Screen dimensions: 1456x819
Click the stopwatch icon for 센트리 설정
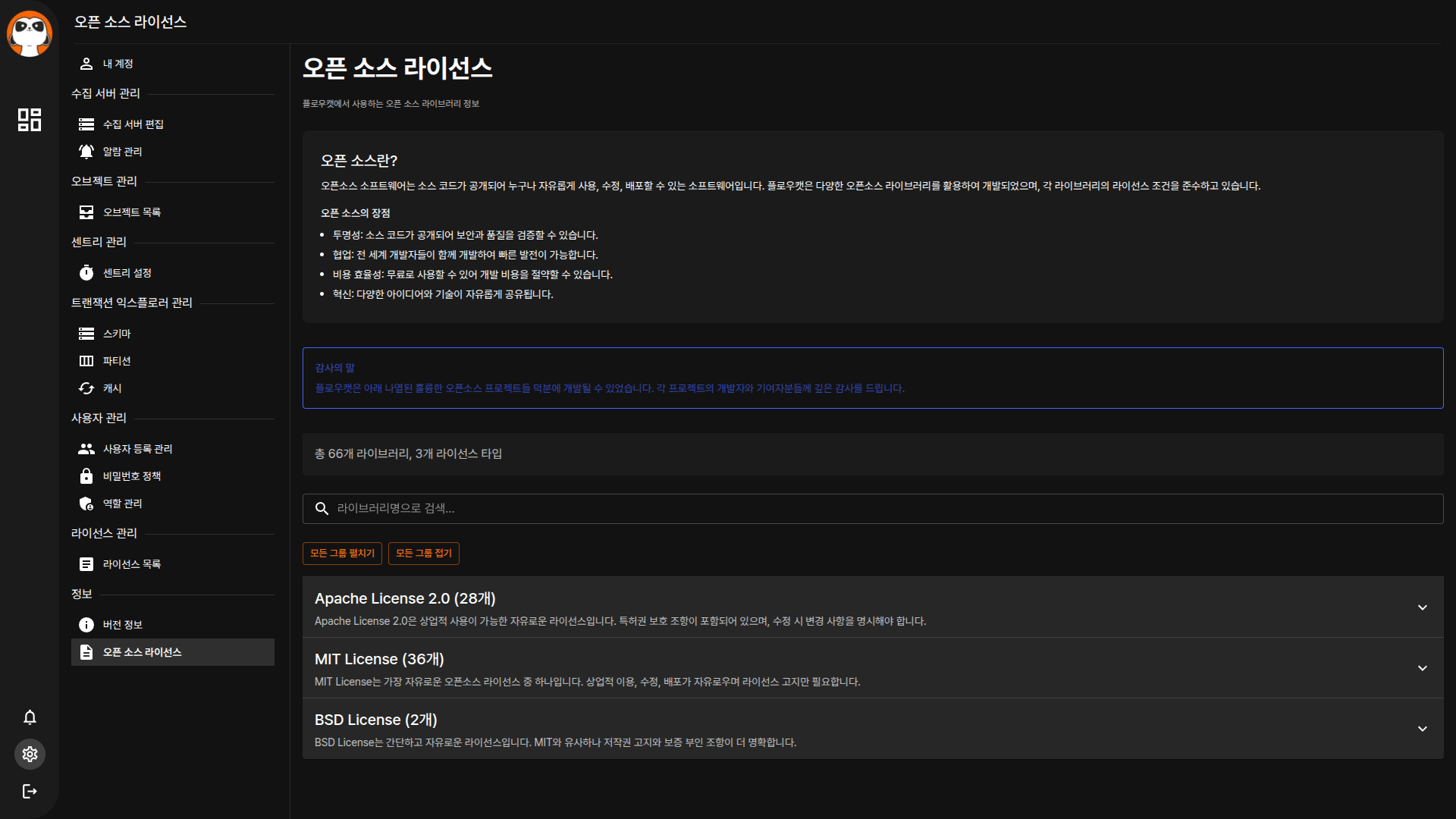click(86, 273)
